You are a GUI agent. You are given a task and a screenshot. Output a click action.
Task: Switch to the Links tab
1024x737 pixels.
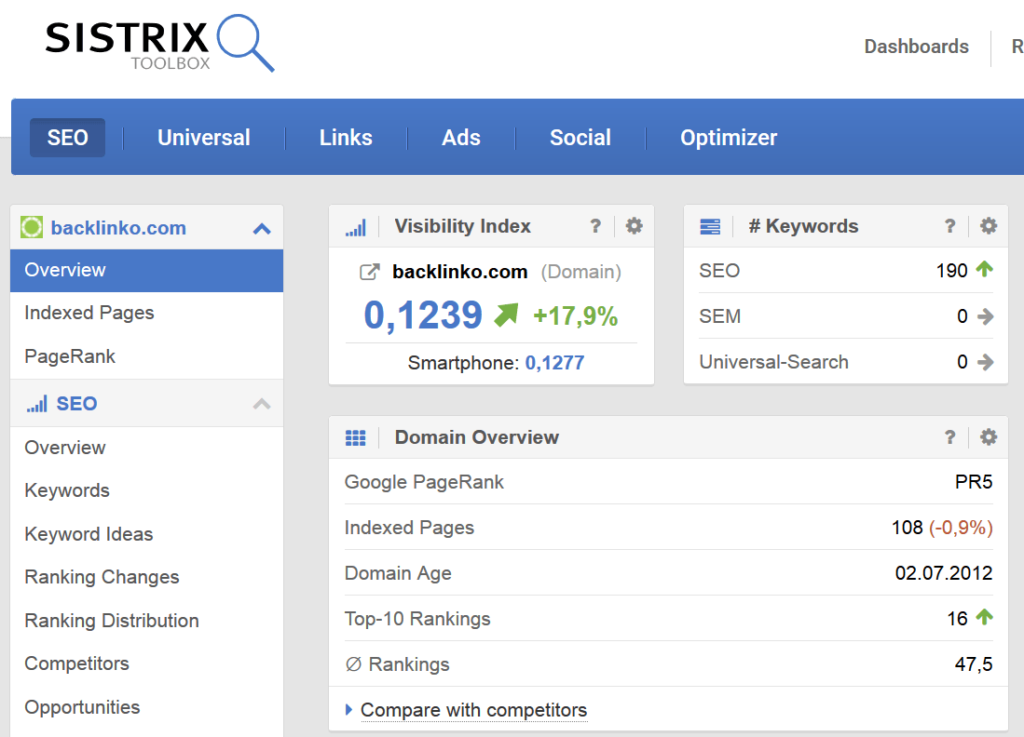click(x=345, y=138)
